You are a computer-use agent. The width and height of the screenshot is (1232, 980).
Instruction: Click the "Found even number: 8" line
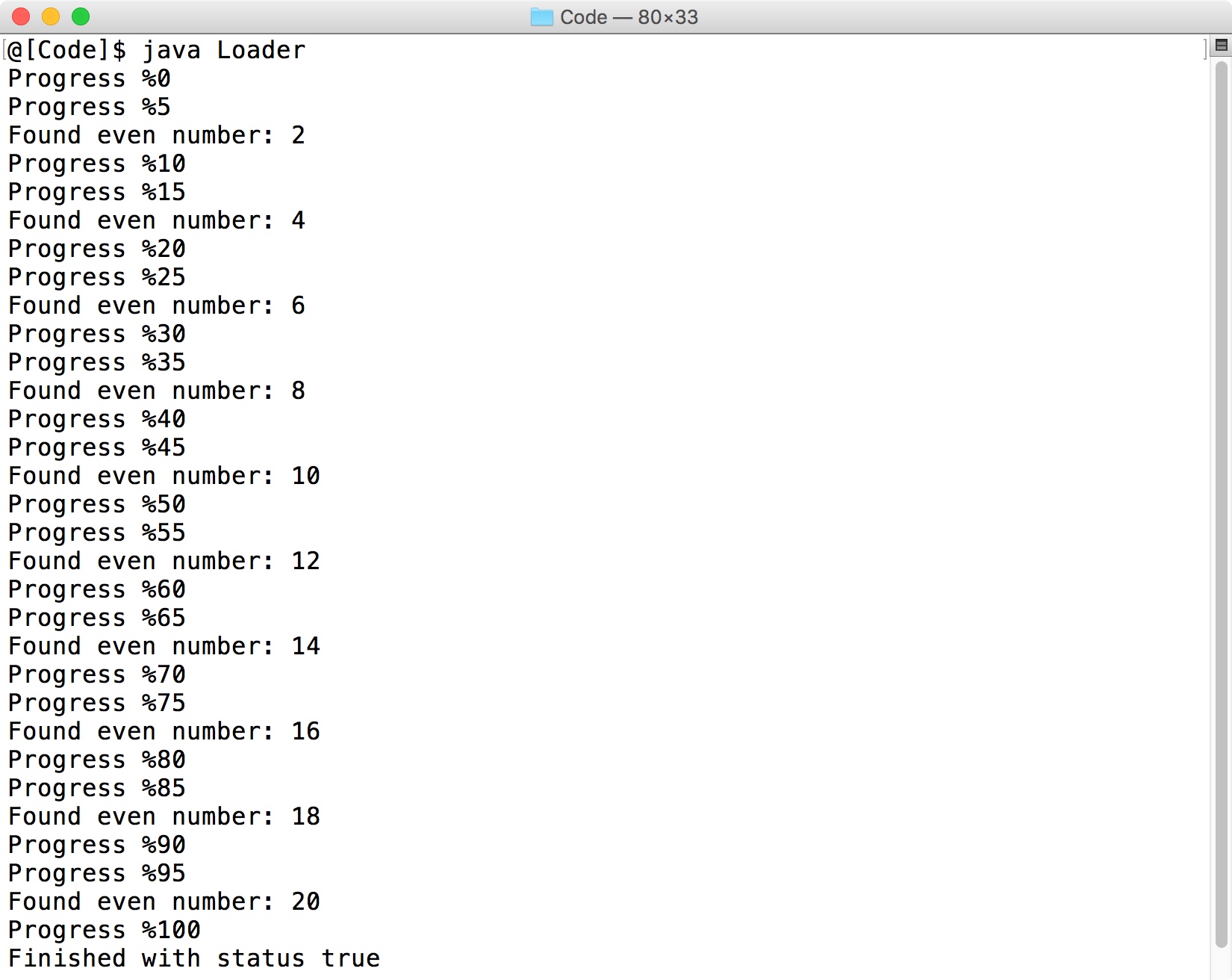tap(157, 391)
